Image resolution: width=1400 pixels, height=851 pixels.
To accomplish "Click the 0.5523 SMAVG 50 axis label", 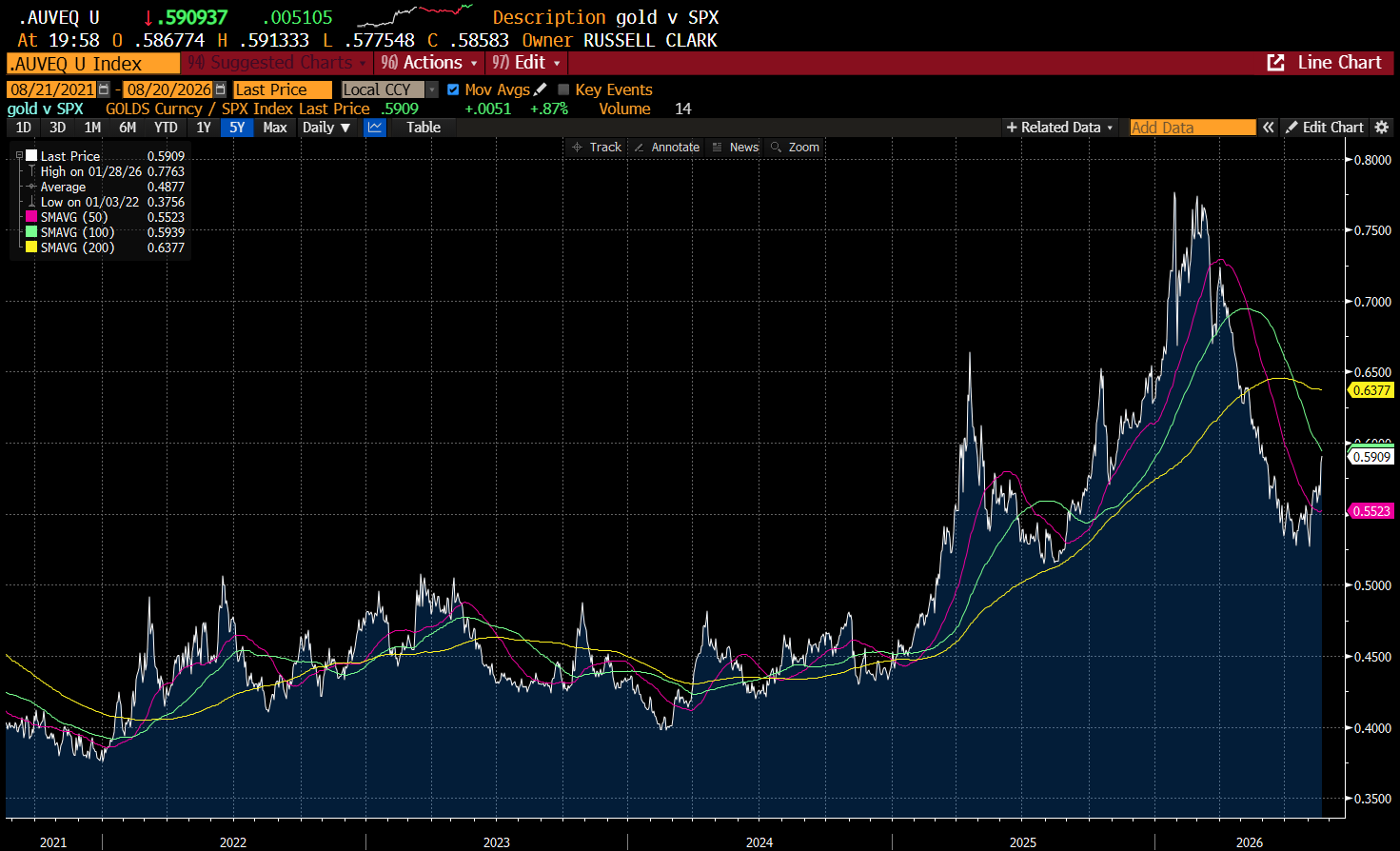I will (x=1371, y=511).
